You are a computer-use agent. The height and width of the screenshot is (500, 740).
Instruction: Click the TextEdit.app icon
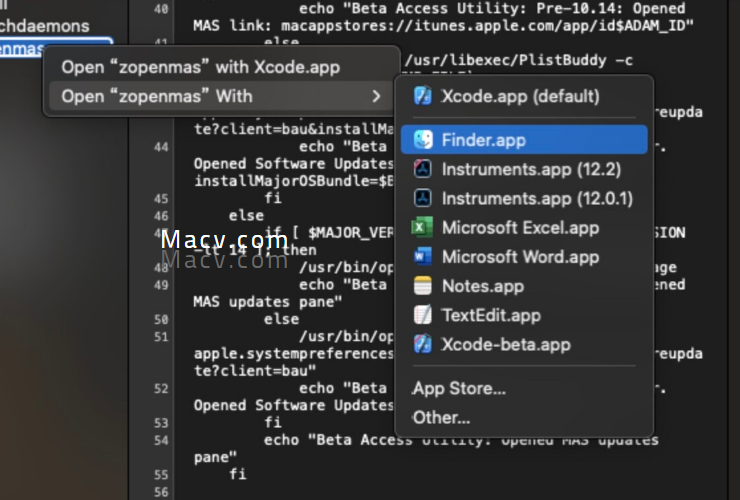pyautogui.click(x=422, y=315)
